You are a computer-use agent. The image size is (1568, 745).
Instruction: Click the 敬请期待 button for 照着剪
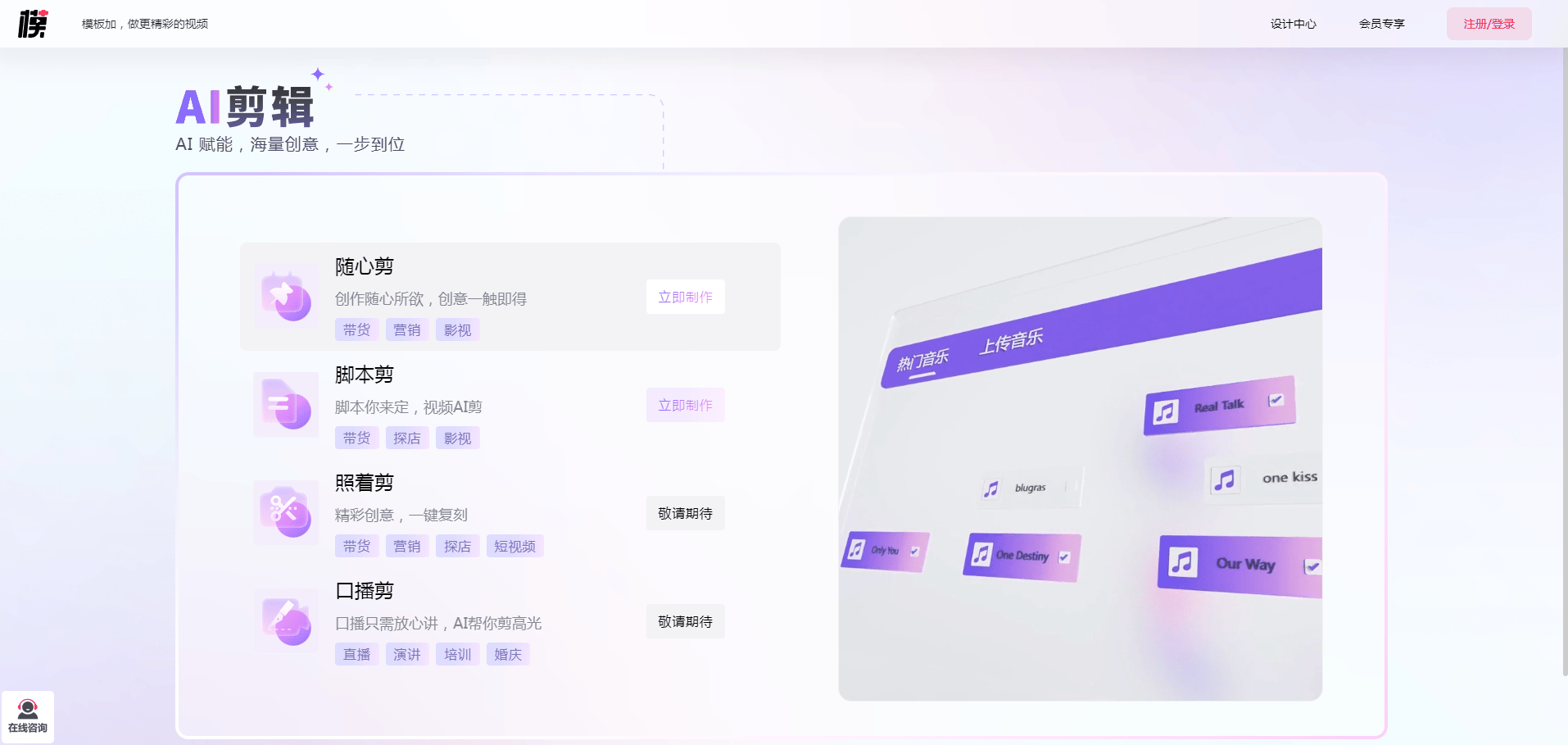pyautogui.click(x=685, y=513)
